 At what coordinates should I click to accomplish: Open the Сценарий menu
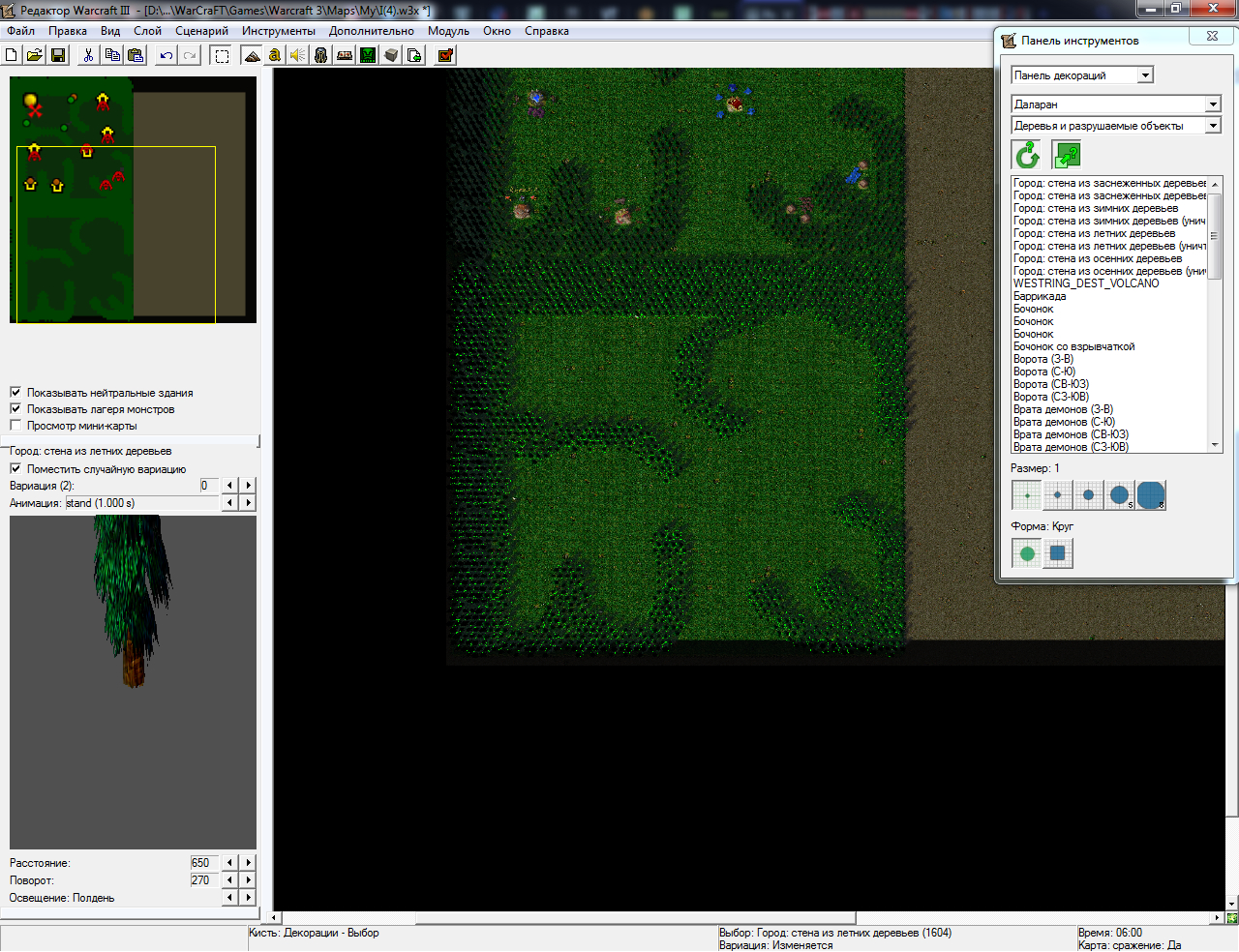pos(201,31)
